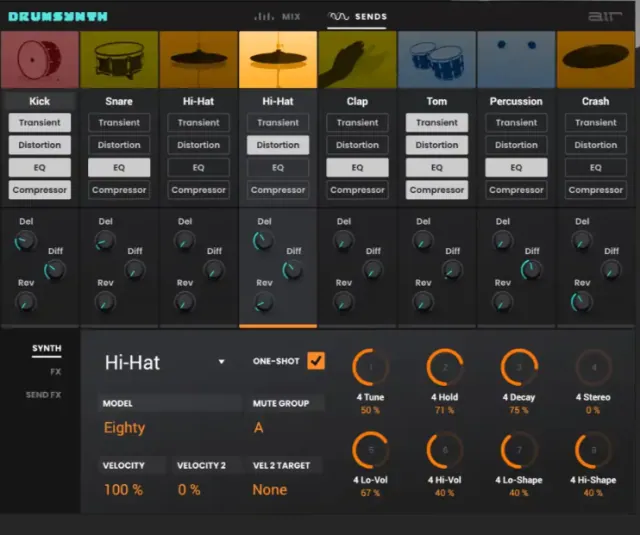Screen dimensions: 640x535
Task: Click the Percussion channel name label
Action: [516, 101]
